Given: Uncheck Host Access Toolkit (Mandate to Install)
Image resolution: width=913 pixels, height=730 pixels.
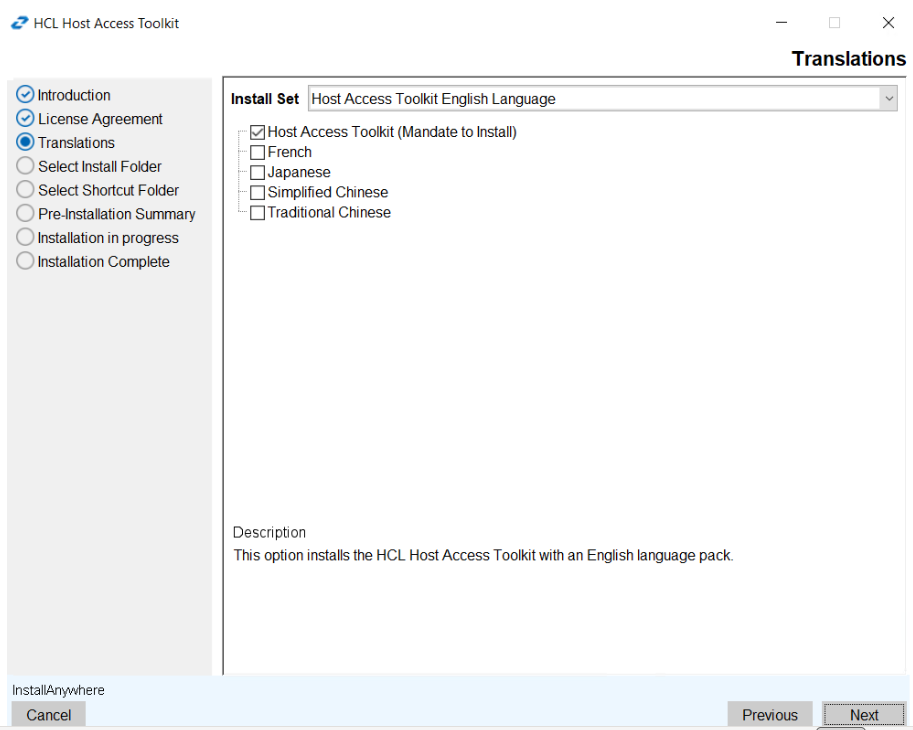Looking at the screenshot, I should (x=257, y=133).
